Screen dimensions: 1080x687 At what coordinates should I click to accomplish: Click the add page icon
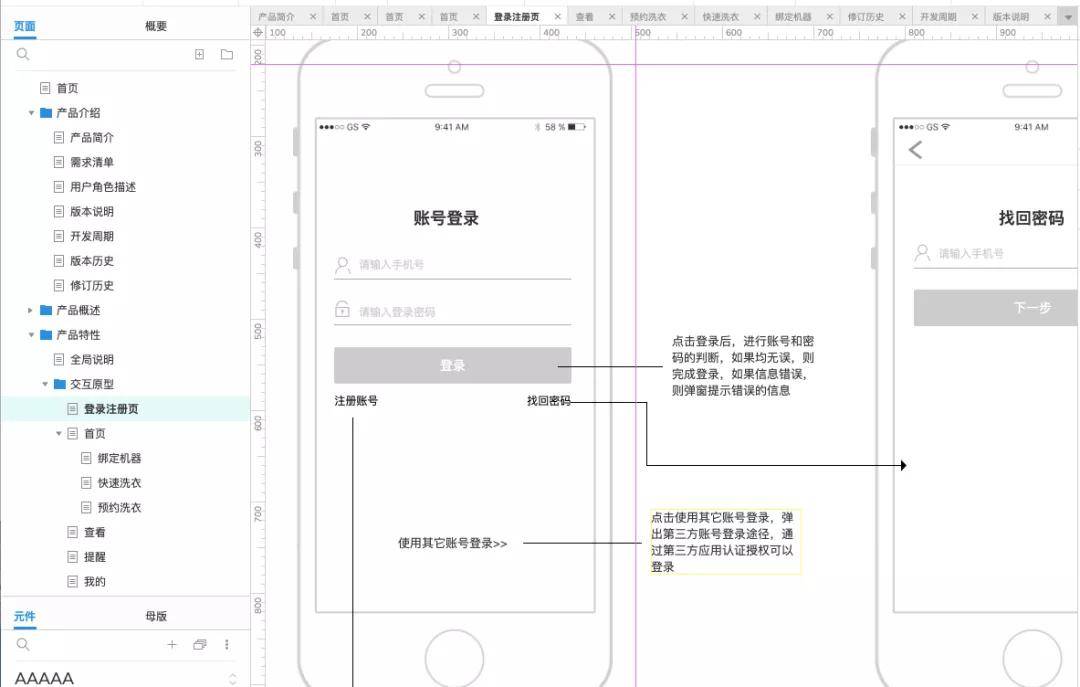pyautogui.click(x=199, y=54)
